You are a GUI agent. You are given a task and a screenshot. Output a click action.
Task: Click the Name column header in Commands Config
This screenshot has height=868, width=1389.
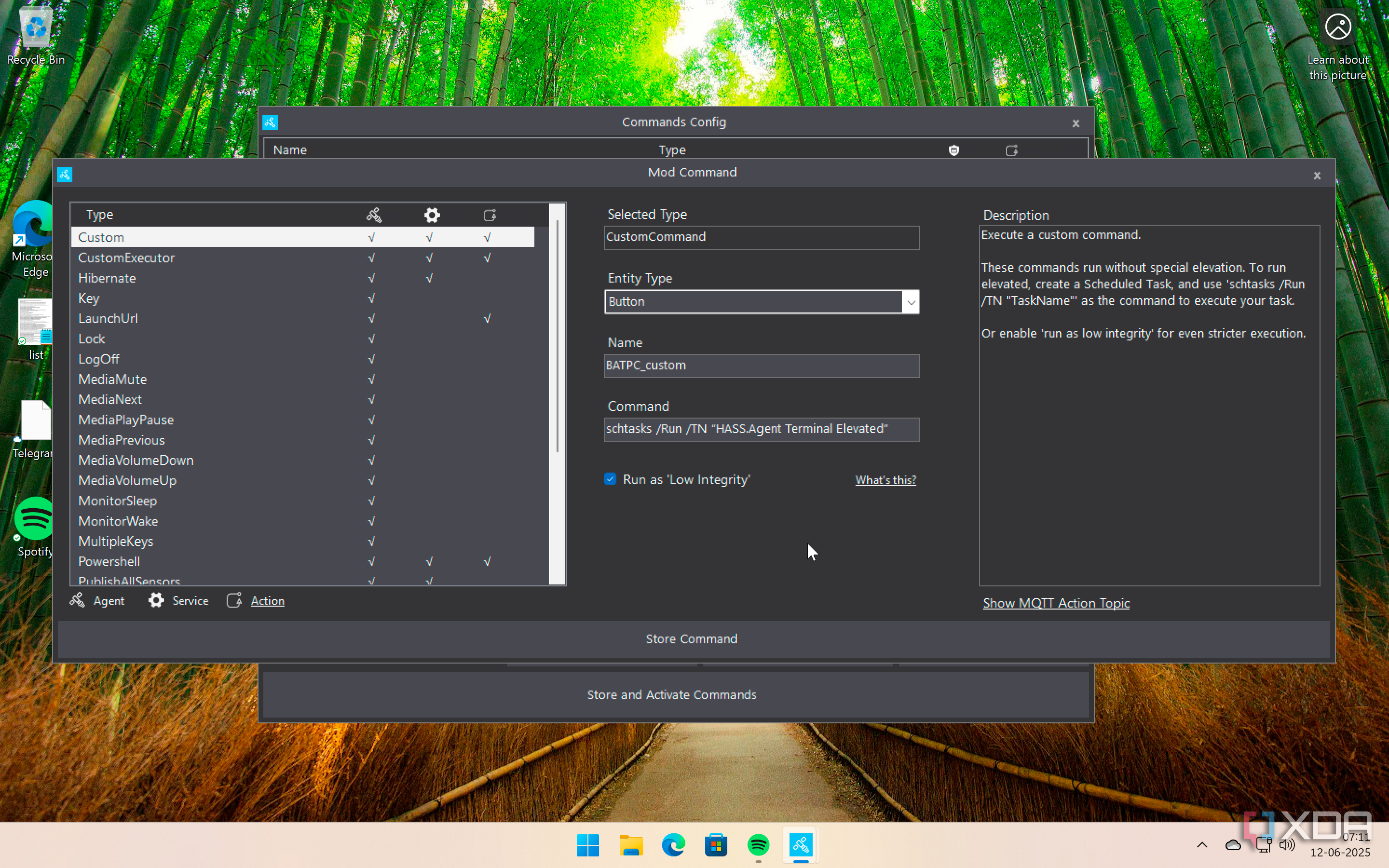(x=290, y=150)
